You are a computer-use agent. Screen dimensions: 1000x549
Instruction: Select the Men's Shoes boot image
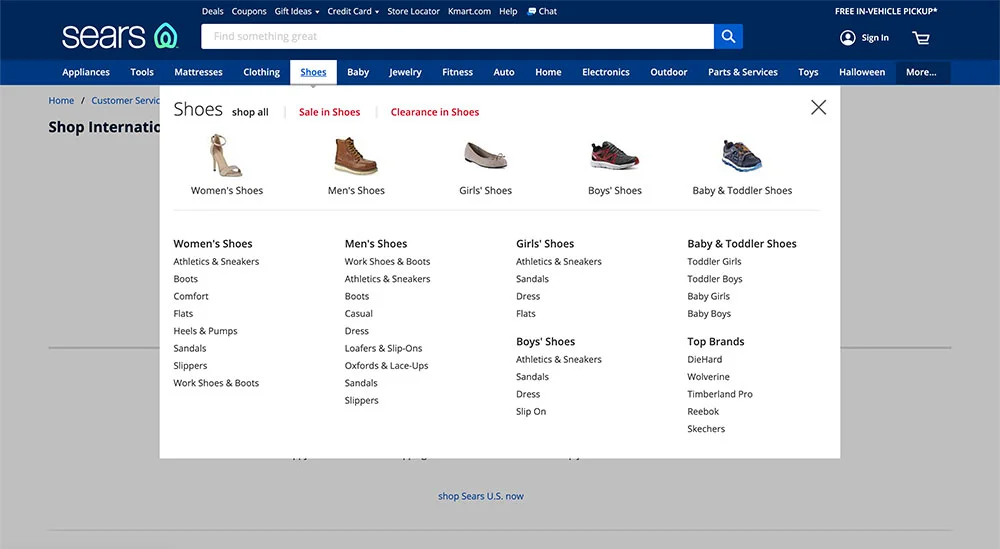tap(356, 156)
